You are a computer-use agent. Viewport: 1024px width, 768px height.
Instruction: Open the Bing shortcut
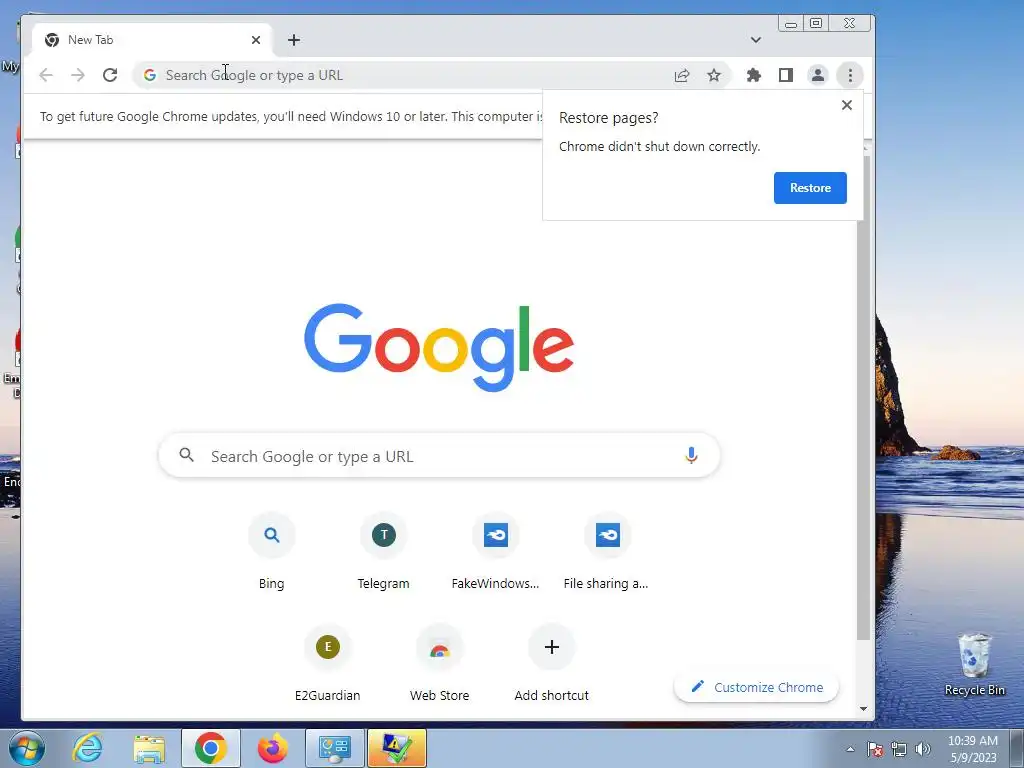pos(272,552)
